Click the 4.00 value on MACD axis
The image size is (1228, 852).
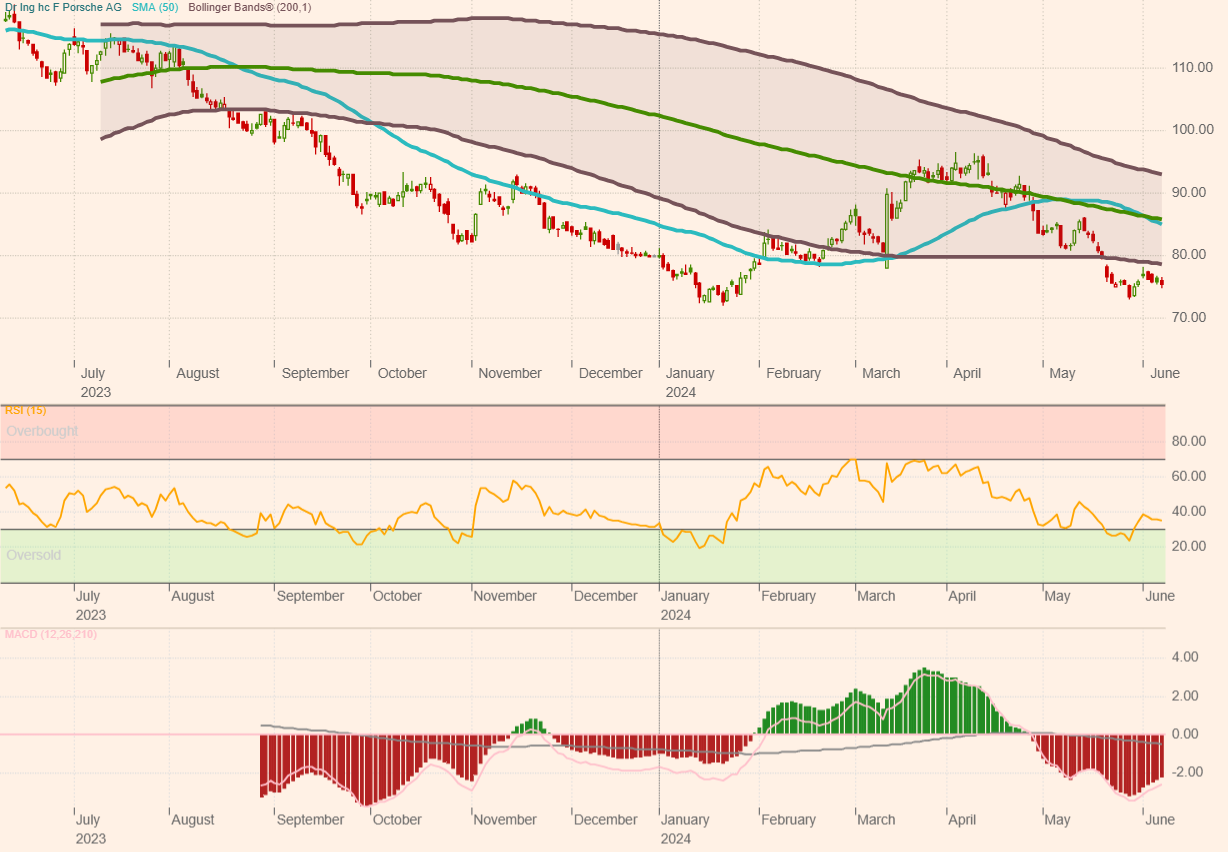pos(1185,657)
